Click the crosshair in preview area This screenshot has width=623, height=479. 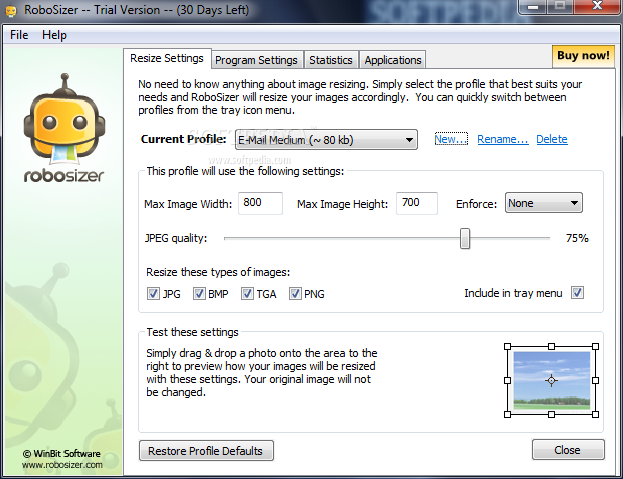point(551,380)
